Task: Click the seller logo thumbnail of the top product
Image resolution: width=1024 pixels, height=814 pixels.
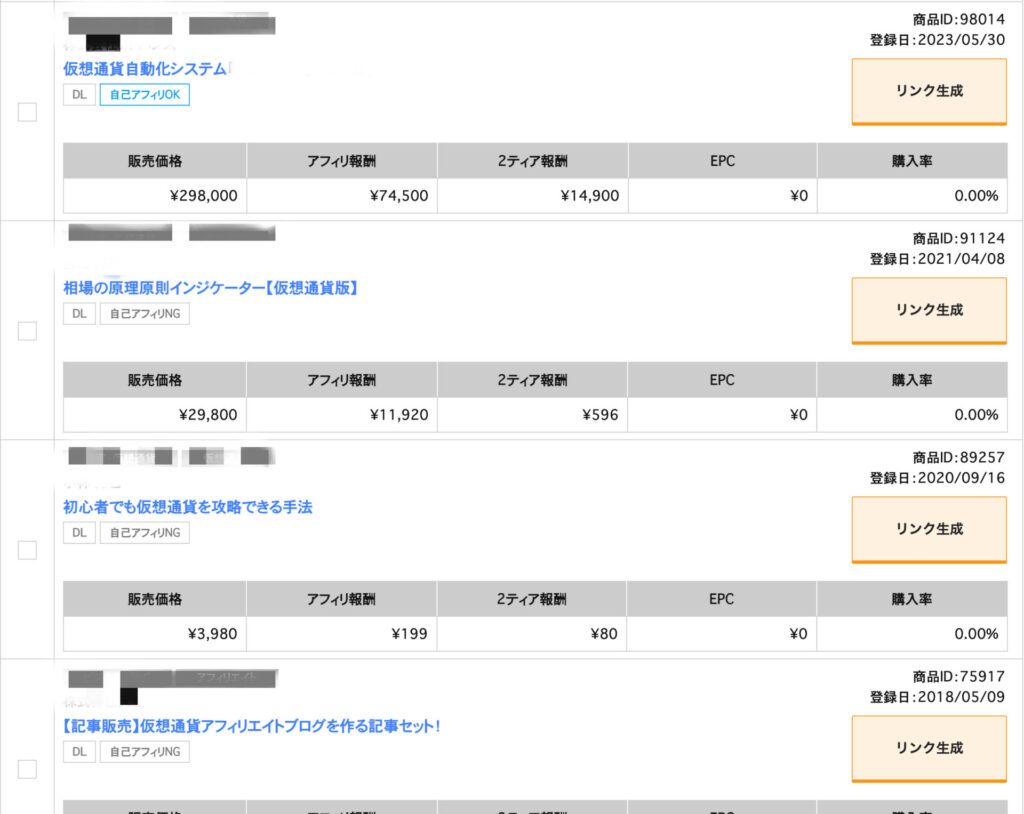Action: tap(119, 22)
